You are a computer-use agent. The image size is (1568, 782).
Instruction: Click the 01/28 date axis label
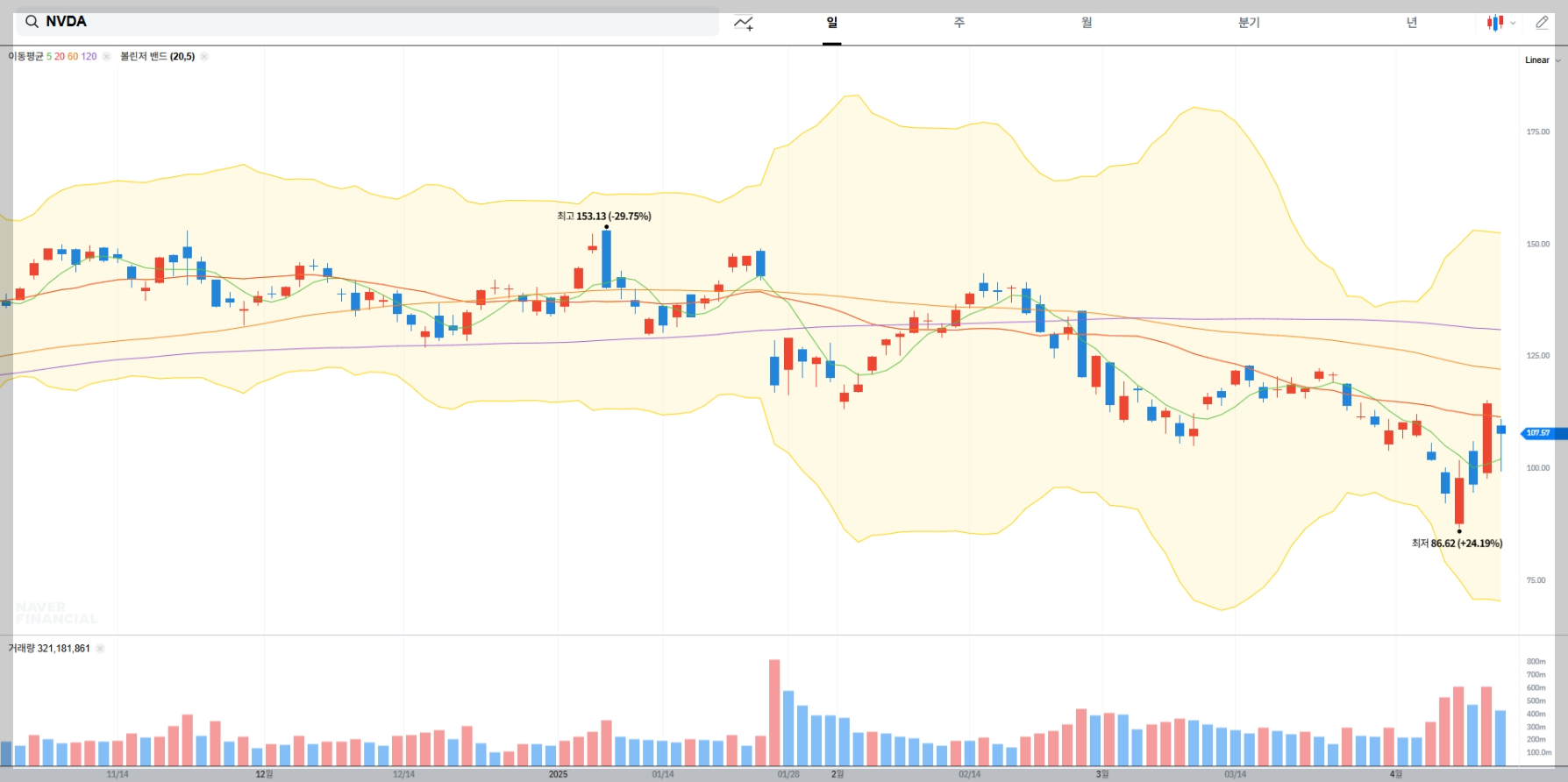(x=788, y=774)
